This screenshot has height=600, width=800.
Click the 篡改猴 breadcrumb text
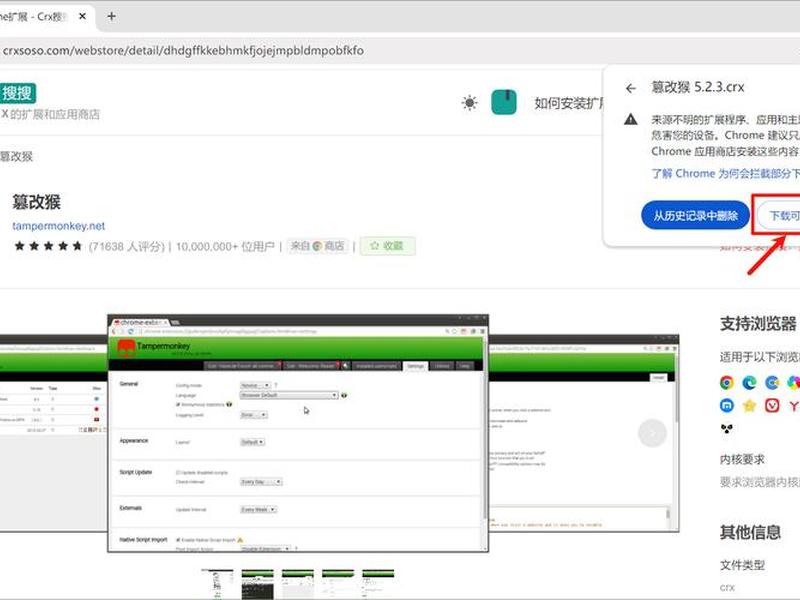pyautogui.click(x=16, y=157)
